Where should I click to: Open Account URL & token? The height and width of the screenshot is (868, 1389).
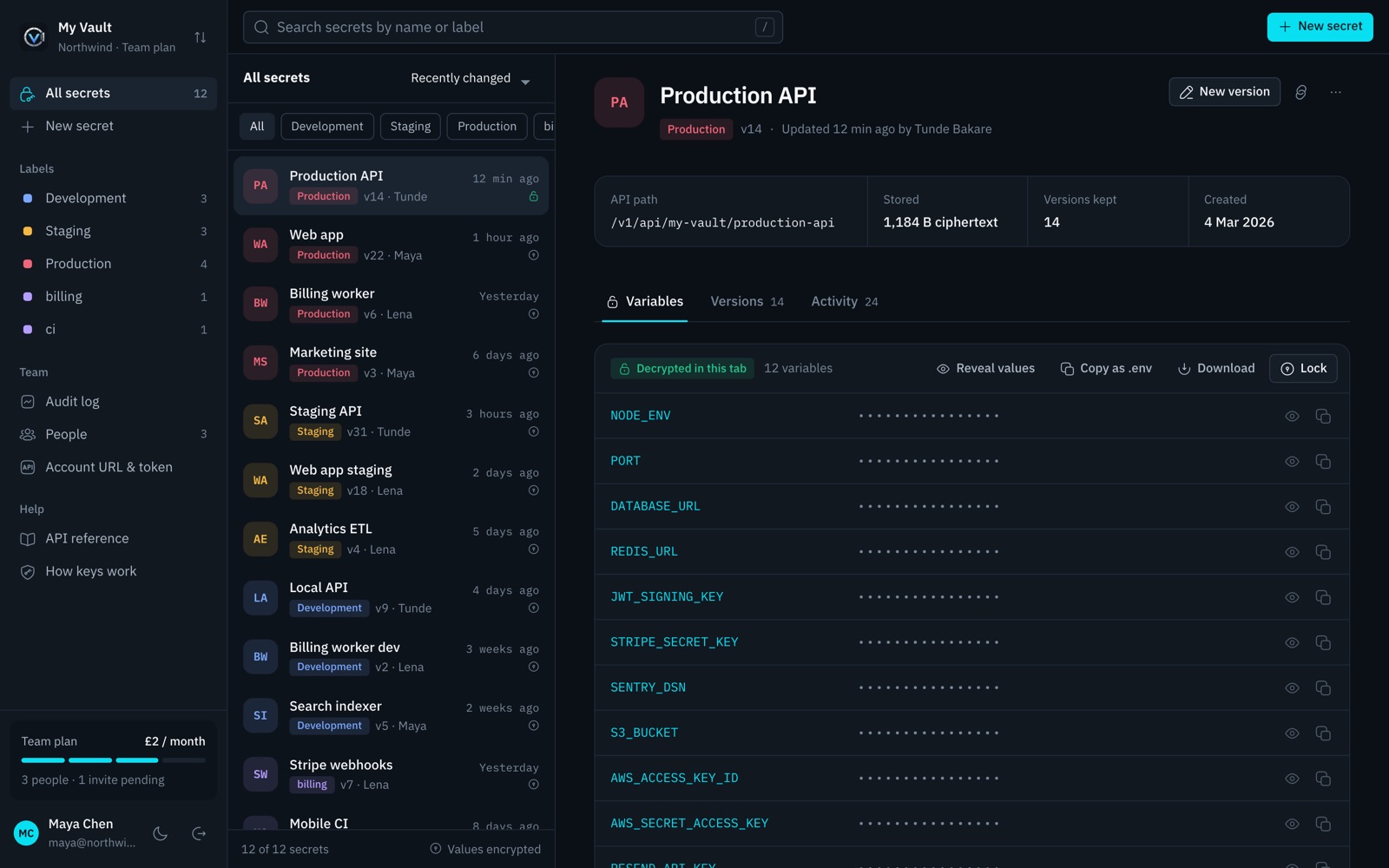coord(113,467)
